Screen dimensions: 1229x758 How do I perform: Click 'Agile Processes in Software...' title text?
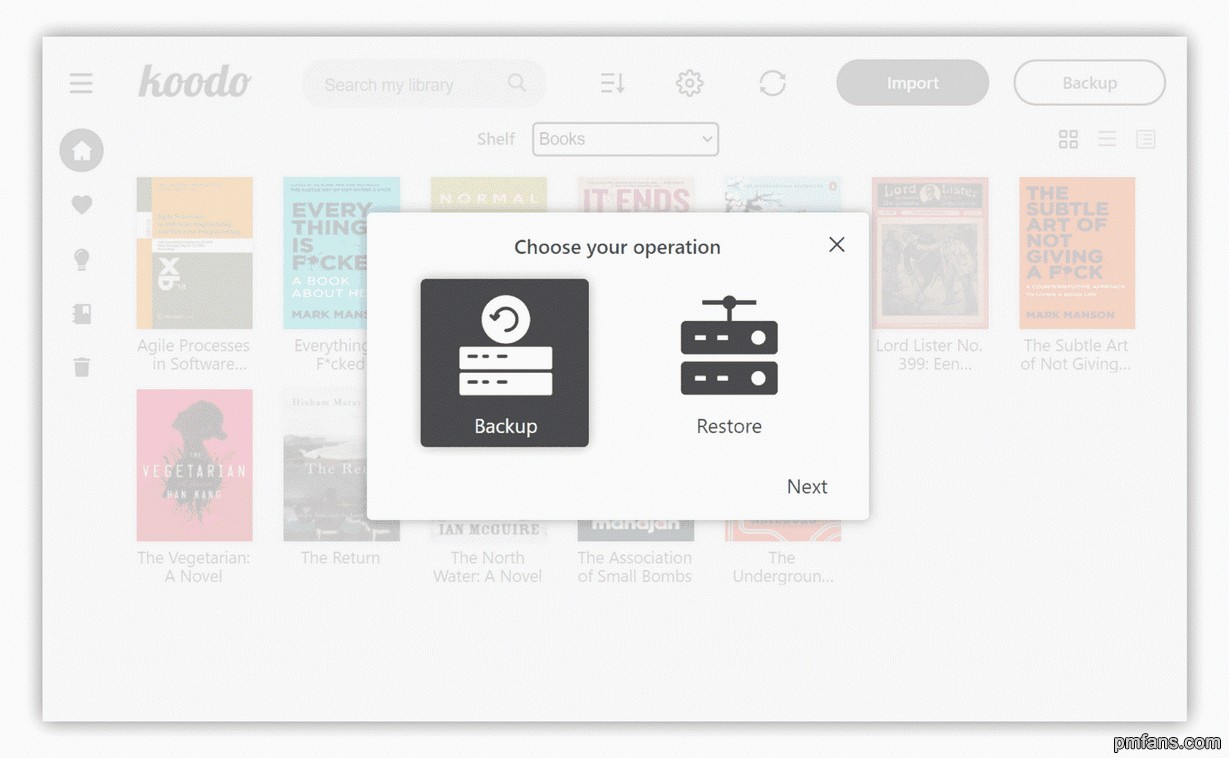(194, 355)
